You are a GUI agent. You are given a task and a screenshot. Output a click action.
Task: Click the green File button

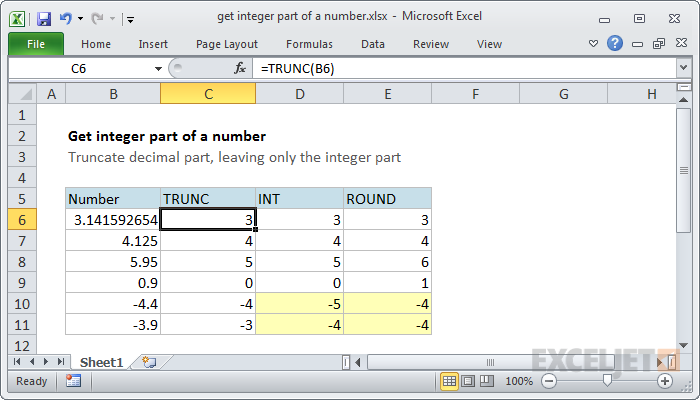tap(35, 44)
